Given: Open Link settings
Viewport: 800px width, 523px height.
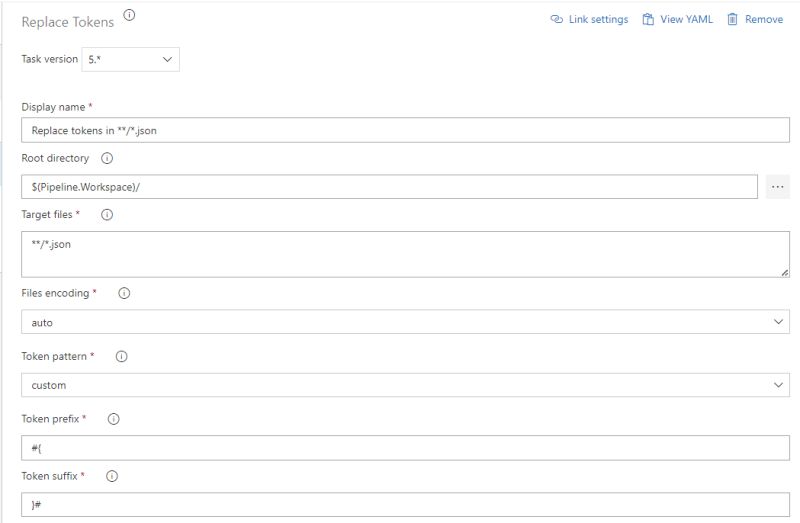Looking at the screenshot, I should (589, 19).
